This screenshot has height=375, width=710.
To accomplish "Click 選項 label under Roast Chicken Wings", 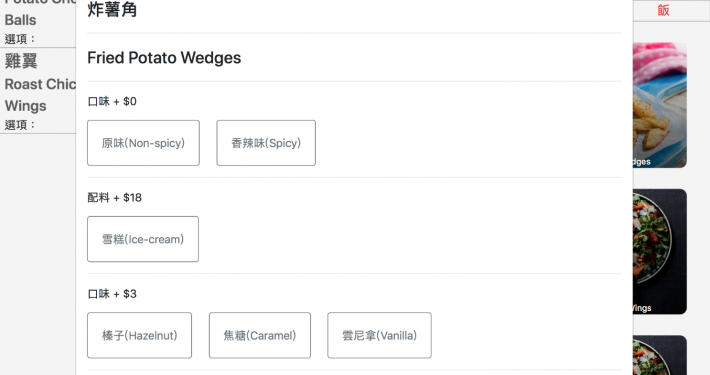I will [x=19, y=125].
